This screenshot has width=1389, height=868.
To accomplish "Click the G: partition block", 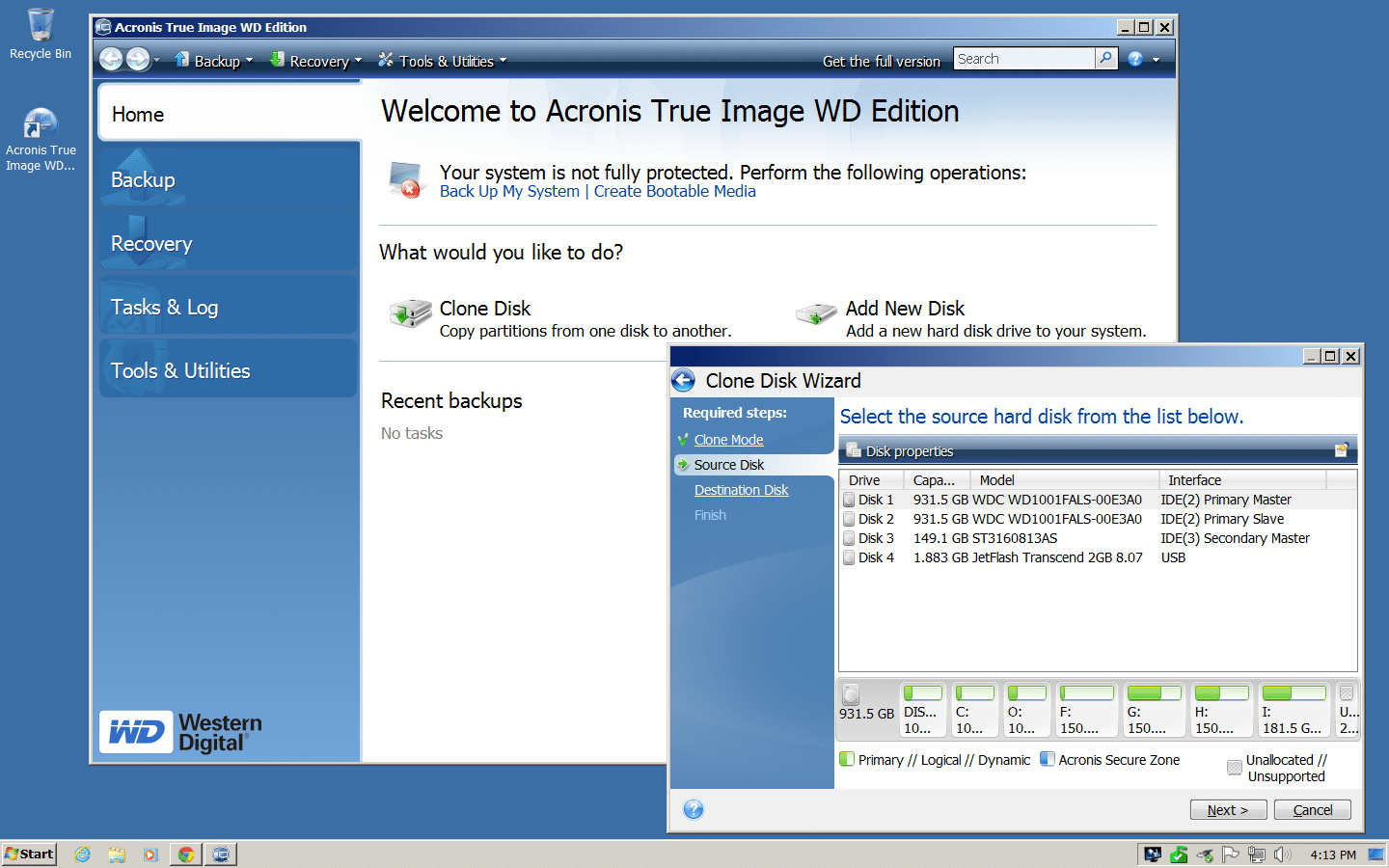I will [1154, 710].
